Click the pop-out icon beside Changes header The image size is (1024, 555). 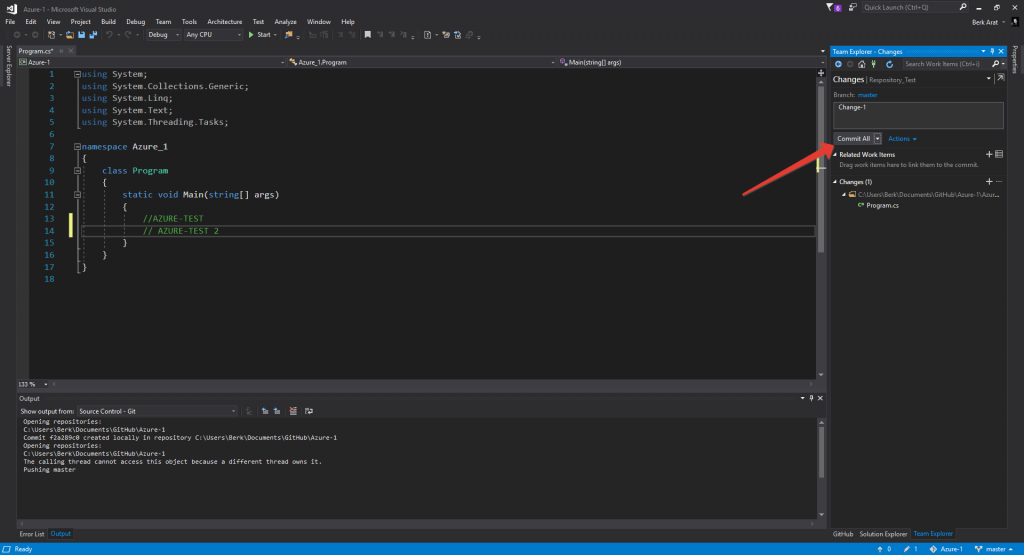(x=1000, y=78)
